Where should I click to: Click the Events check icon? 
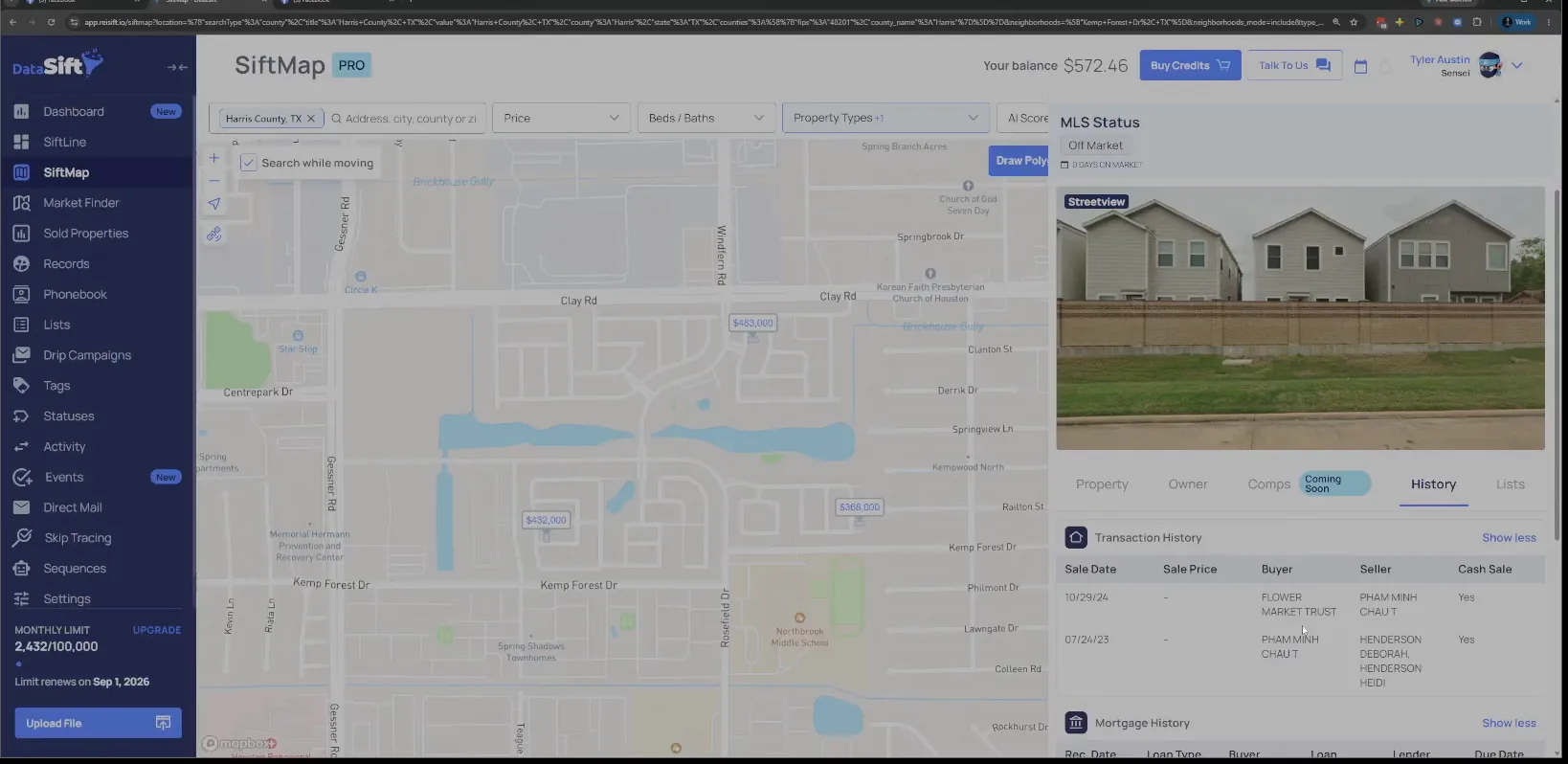[22, 477]
